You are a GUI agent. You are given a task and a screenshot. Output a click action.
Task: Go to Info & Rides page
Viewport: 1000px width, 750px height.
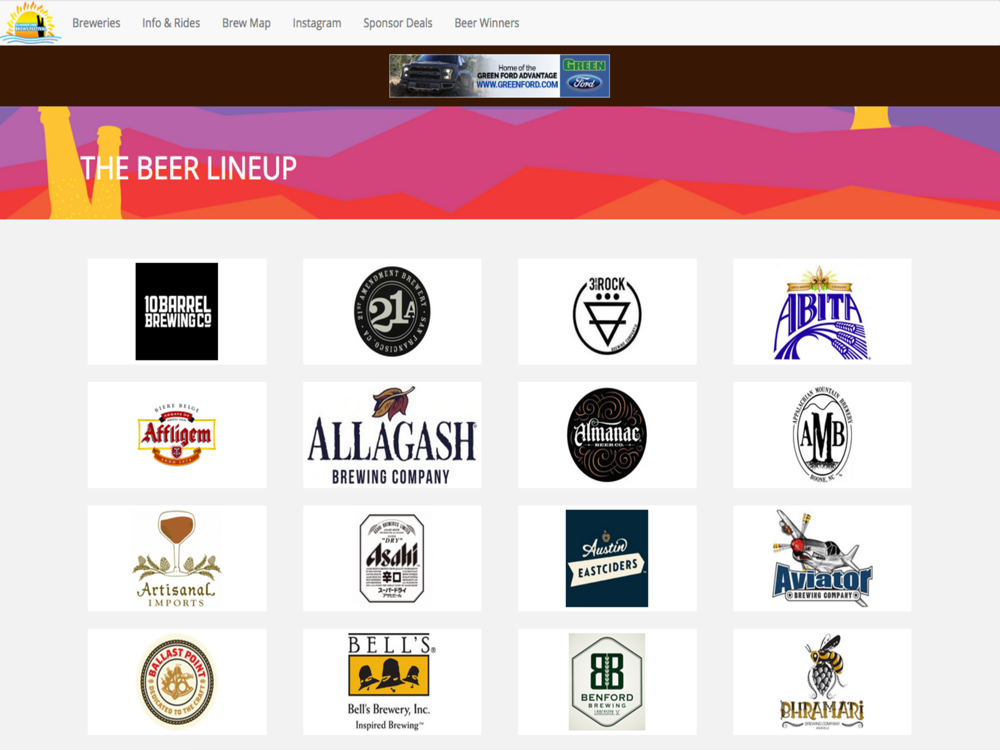[x=171, y=23]
